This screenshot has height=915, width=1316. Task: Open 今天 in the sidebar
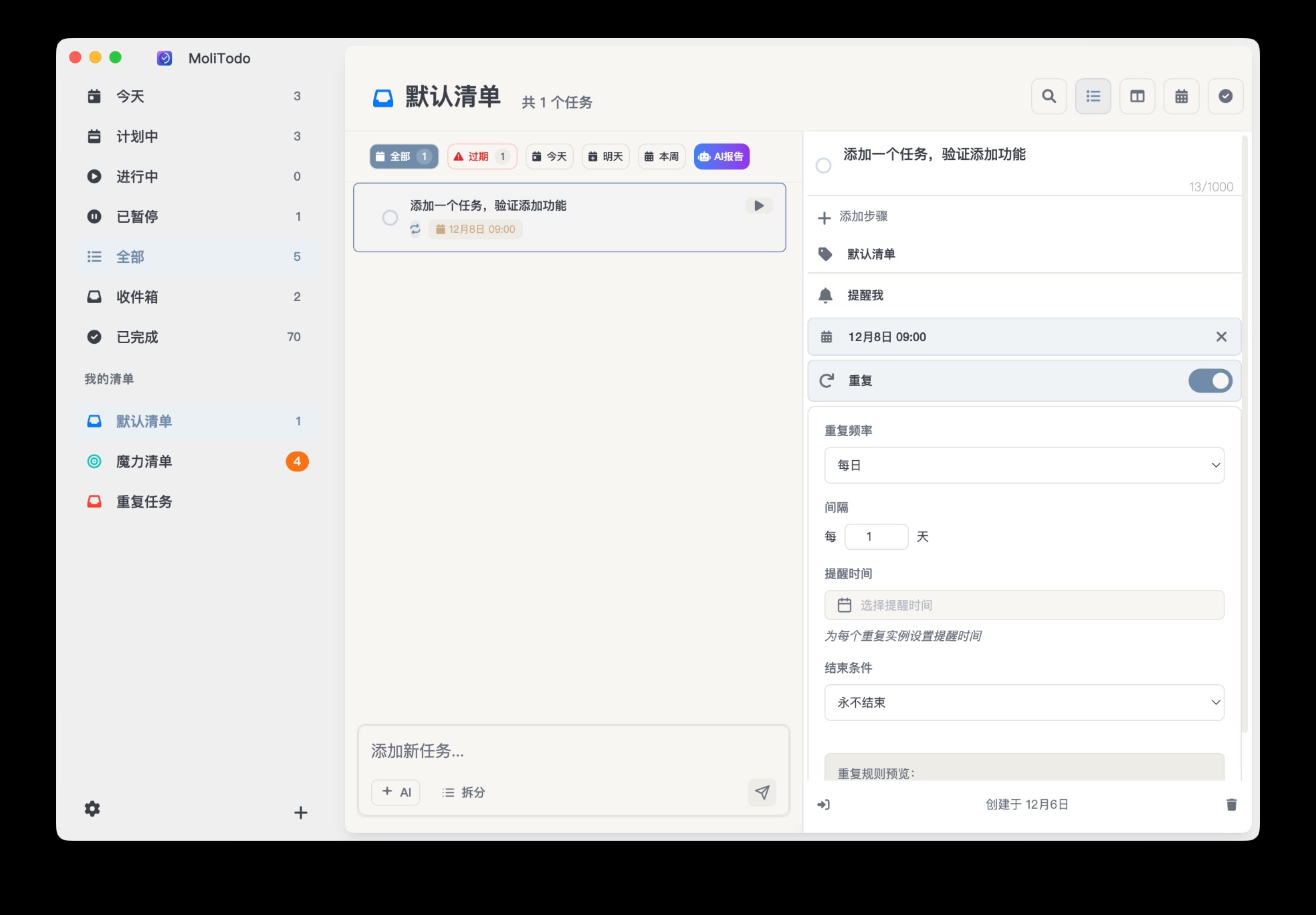pyautogui.click(x=196, y=96)
